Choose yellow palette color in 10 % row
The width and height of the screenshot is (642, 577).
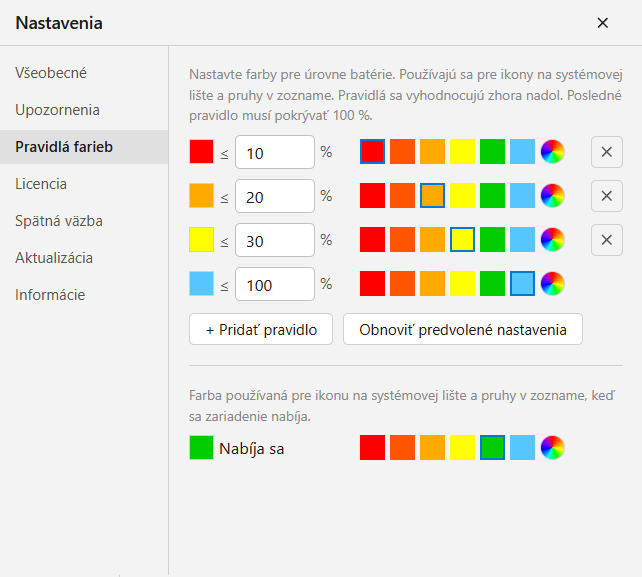click(x=462, y=152)
